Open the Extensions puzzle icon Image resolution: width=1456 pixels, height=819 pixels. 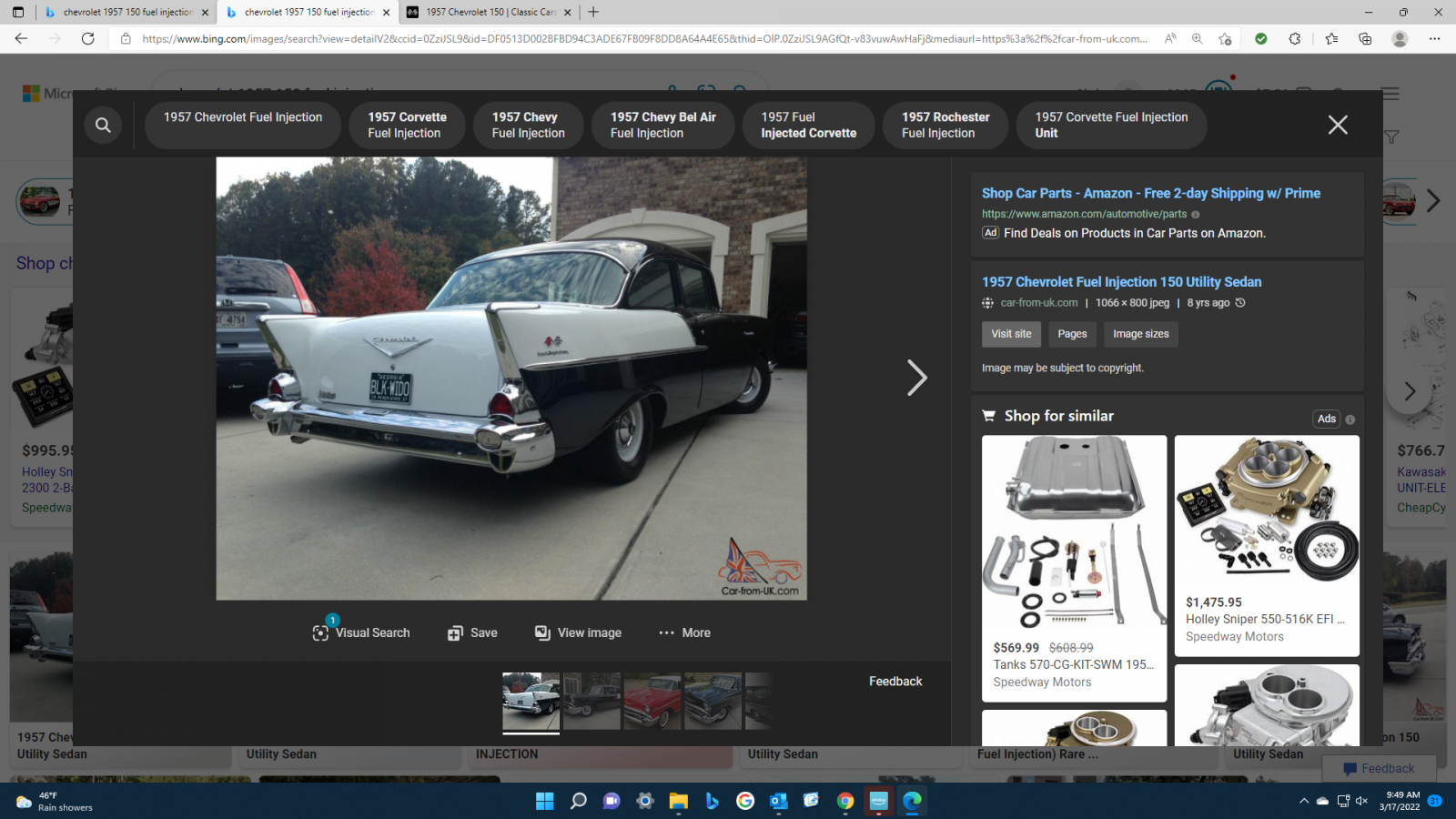click(x=1295, y=38)
